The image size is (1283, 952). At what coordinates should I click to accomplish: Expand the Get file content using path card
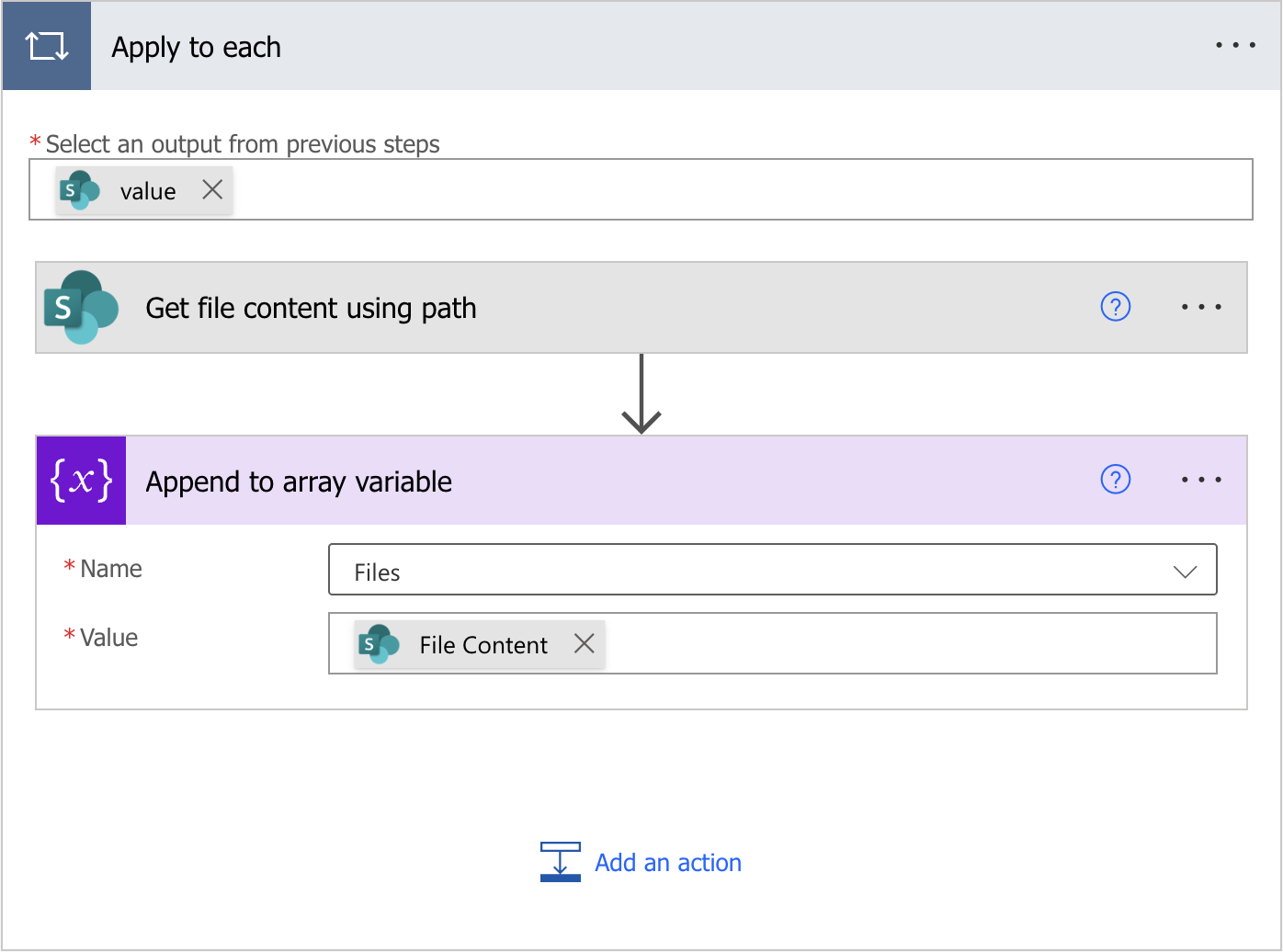click(x=641, y=308)
